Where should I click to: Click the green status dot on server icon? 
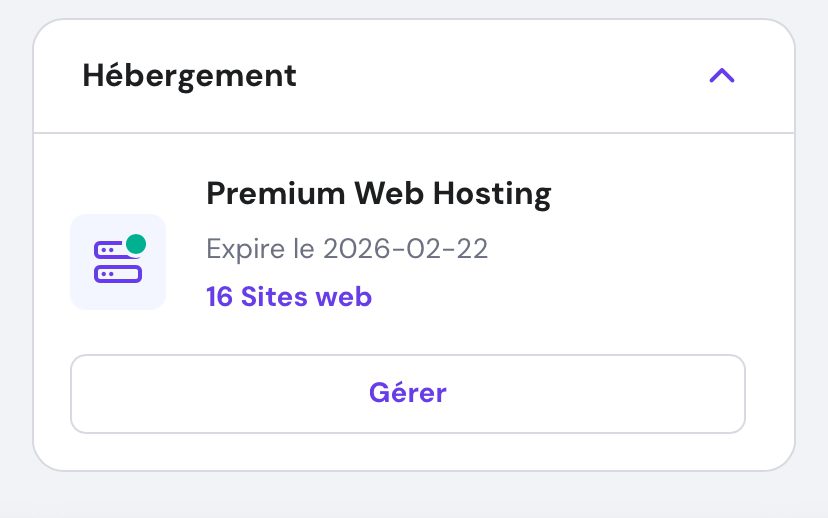(x=136, y=244)
